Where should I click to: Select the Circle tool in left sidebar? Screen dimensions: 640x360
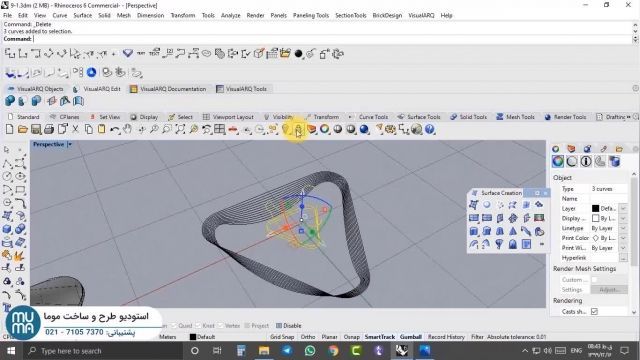point(7,176)
